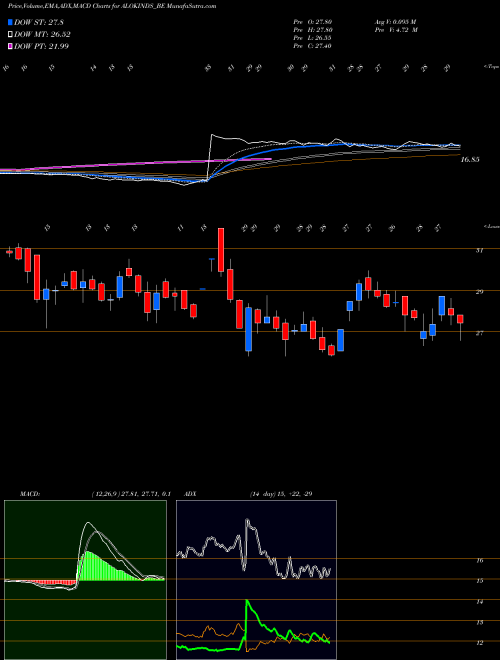Click the 29 price axis label

[479, 292]
